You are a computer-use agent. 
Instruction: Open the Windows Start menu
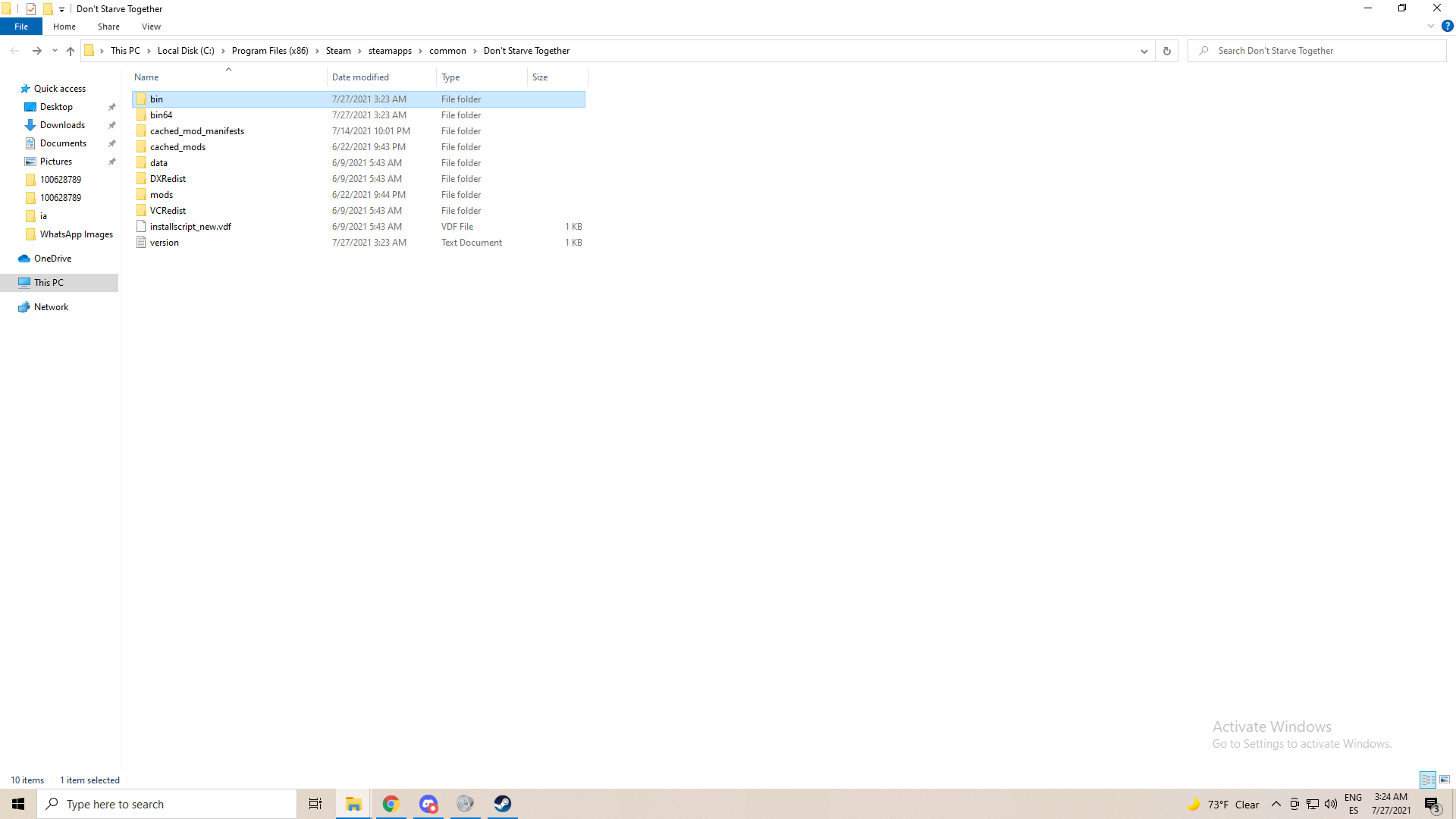(18, 804)
